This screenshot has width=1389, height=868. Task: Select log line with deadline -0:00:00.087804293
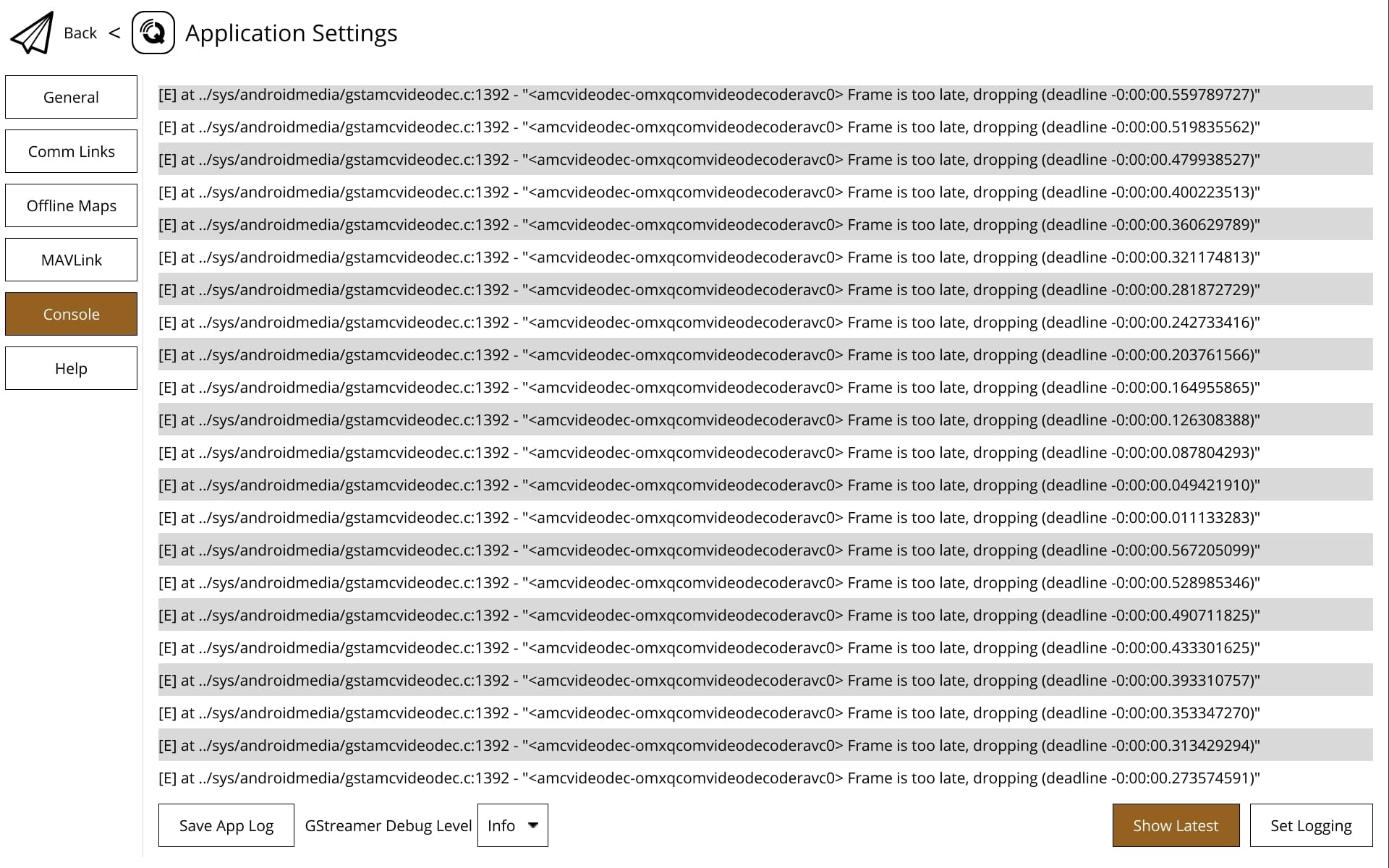(765, 453)
